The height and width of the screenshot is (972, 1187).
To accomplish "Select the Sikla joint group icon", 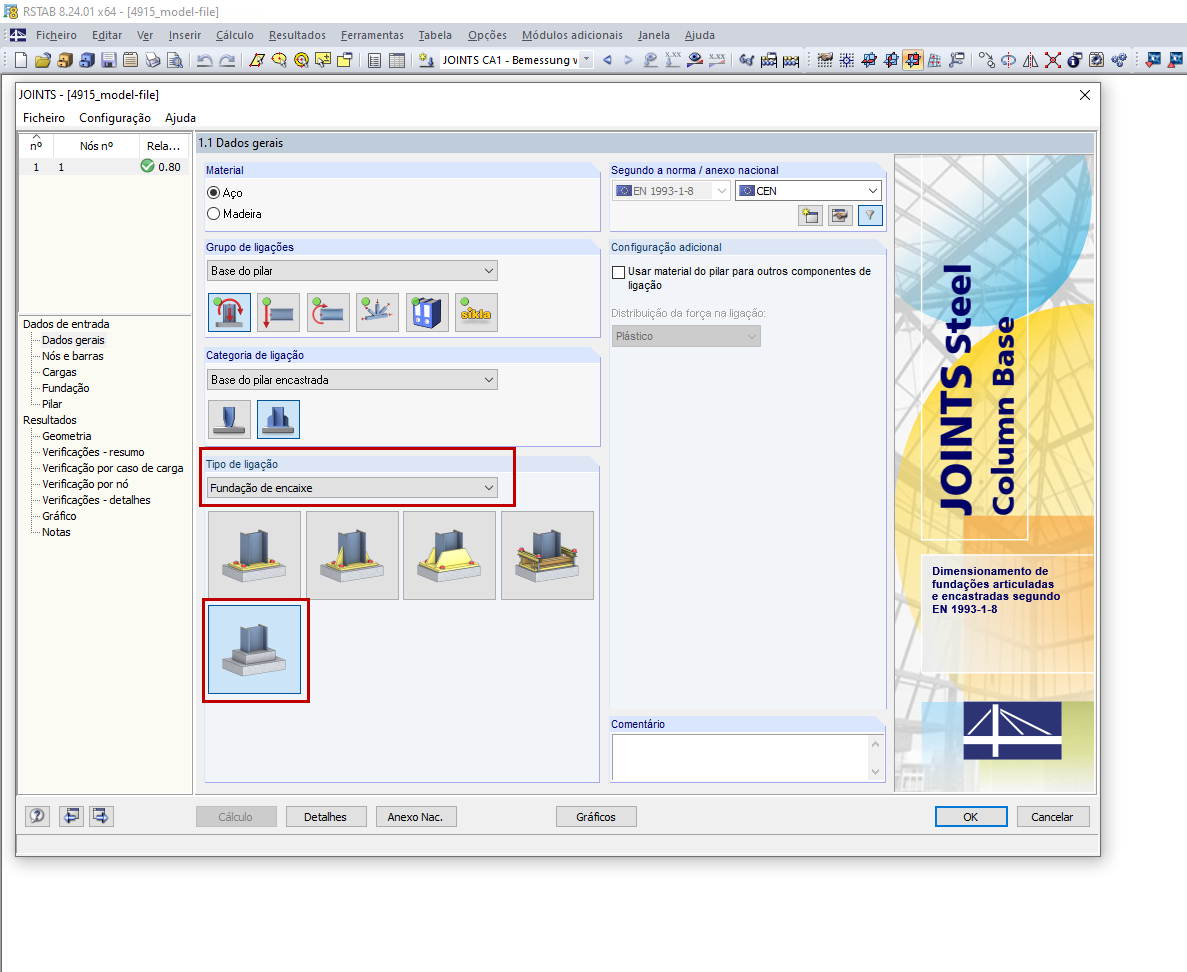I will click(476, 313).
